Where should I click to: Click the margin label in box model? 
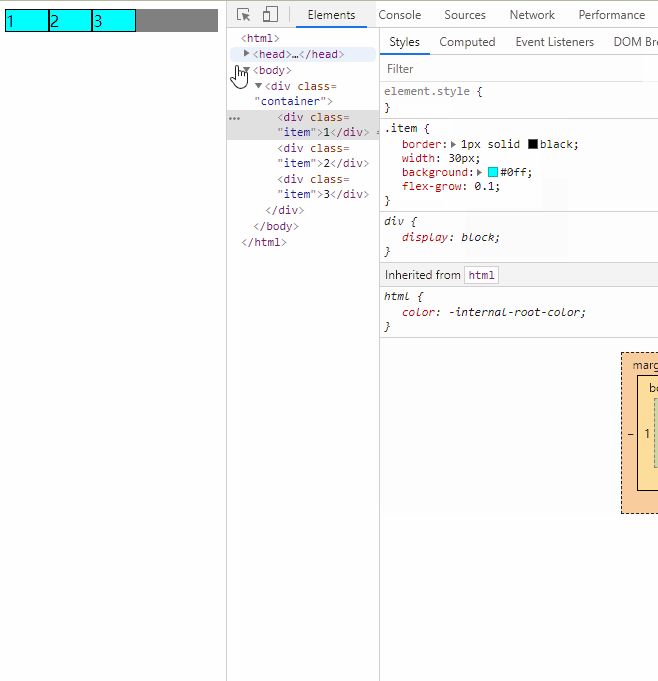pos(645,365)
